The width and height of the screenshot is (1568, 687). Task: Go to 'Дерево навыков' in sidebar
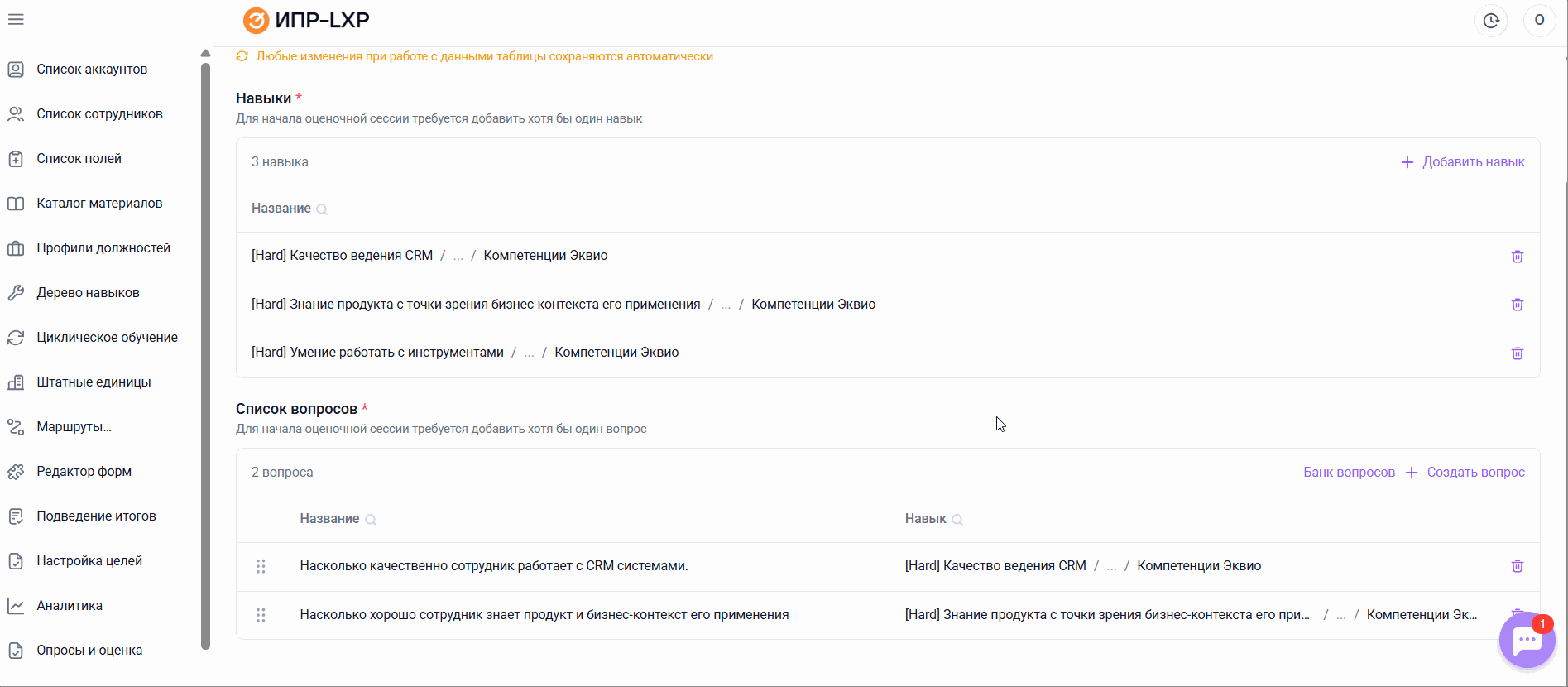click(88, 293)
